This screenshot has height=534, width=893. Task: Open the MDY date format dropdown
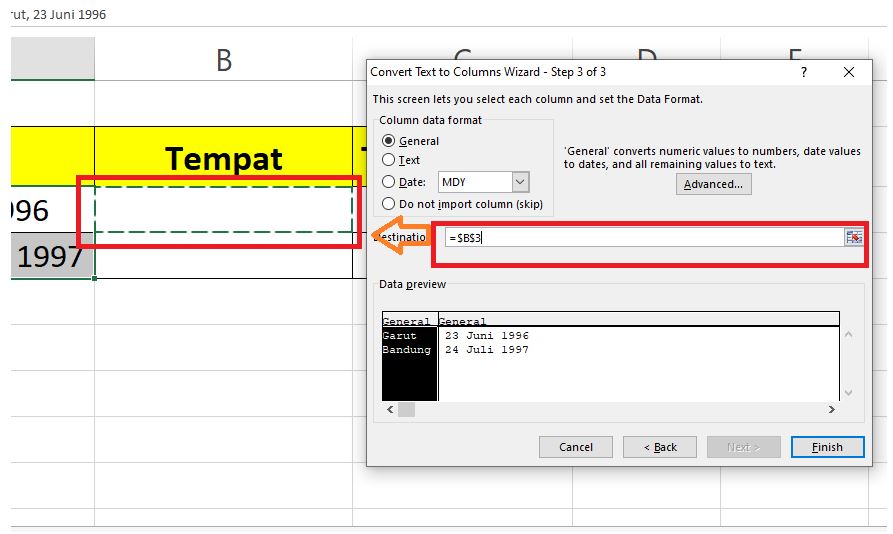[520, 182]
